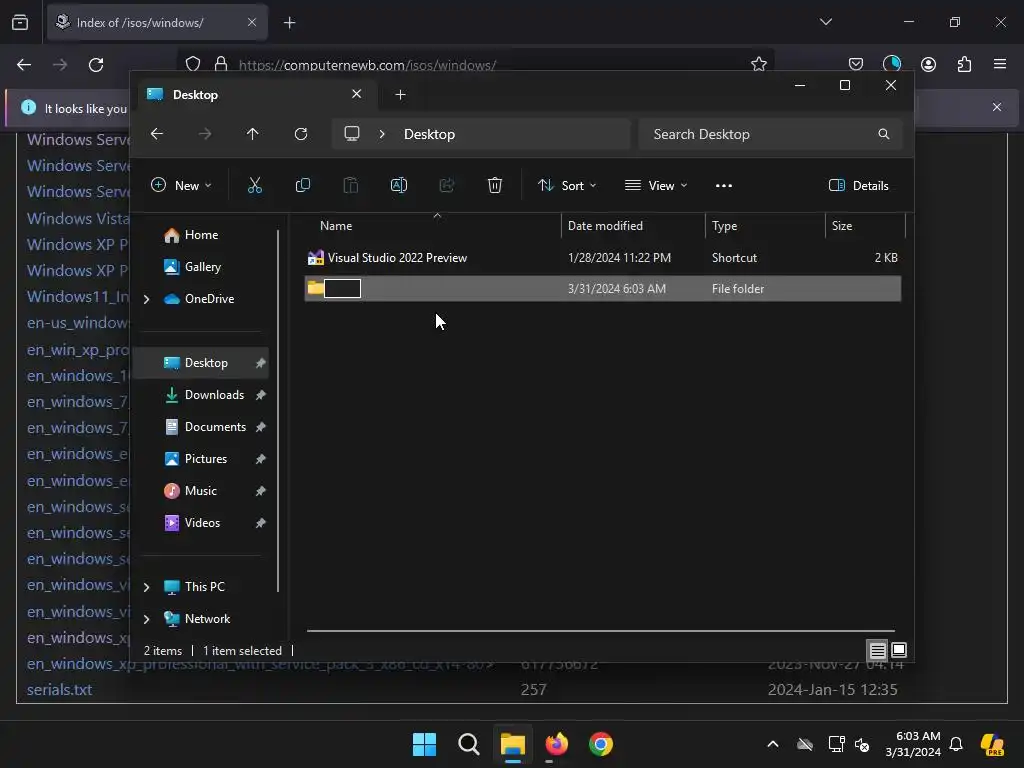Expand Network in the navigation pane
Viewport: 1024px width, 768px height.
point(146,619)
